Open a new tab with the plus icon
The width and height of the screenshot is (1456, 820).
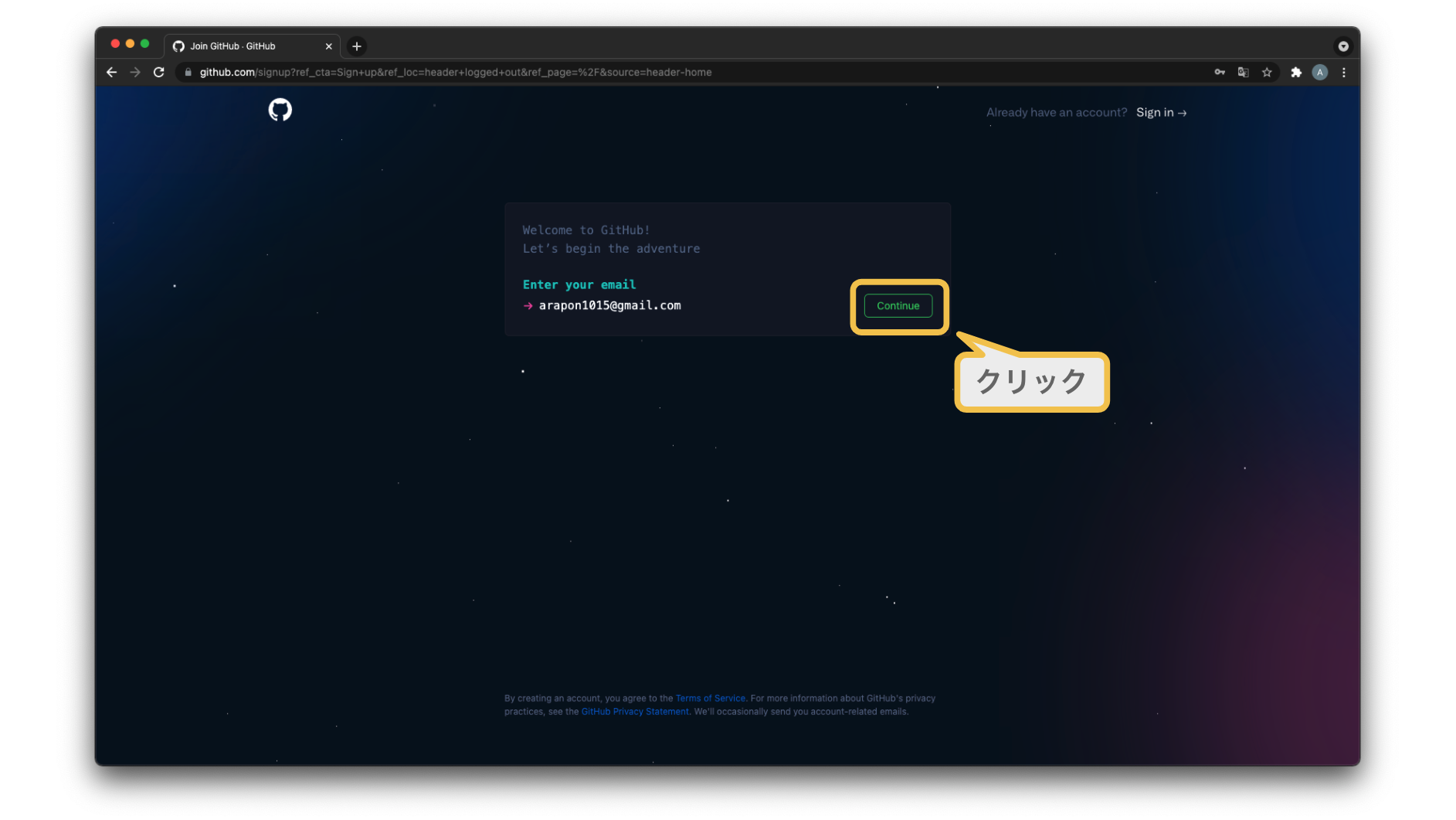click(x=357, y=46)
